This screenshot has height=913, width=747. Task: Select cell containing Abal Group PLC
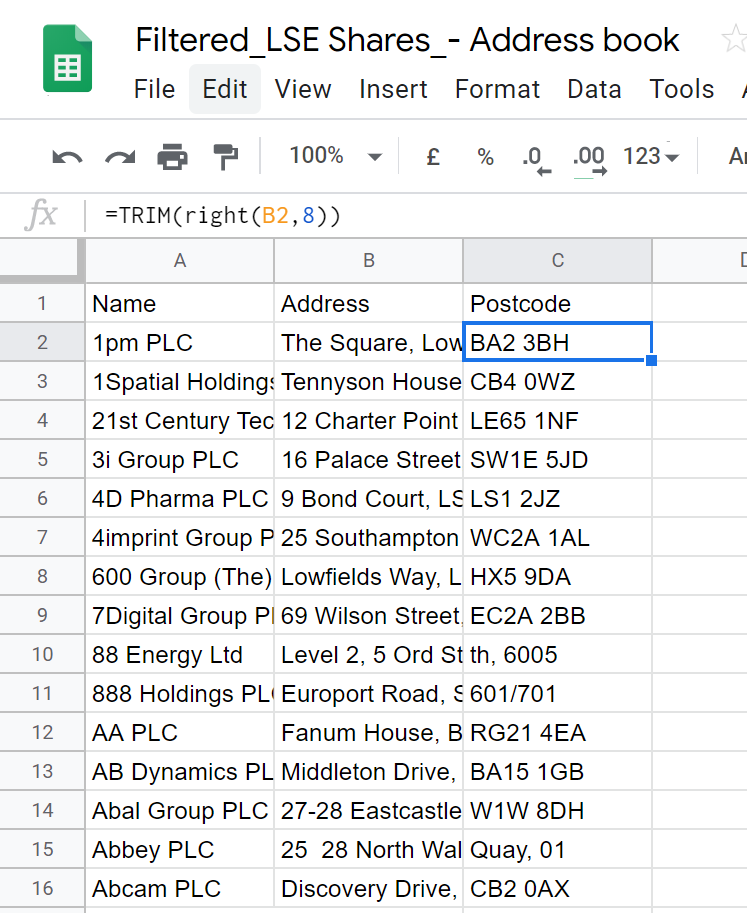pyautogui.click(x=179, y=811)
